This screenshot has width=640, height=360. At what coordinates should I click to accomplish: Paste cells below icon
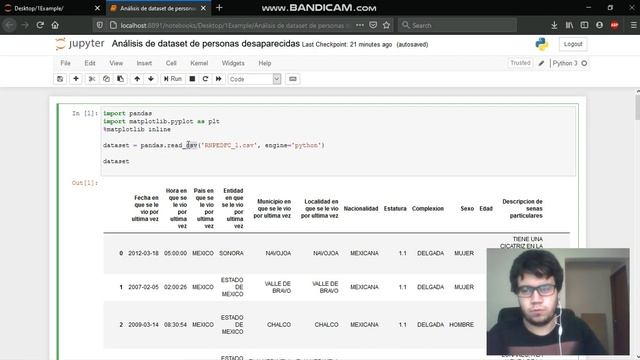(120, 79)
